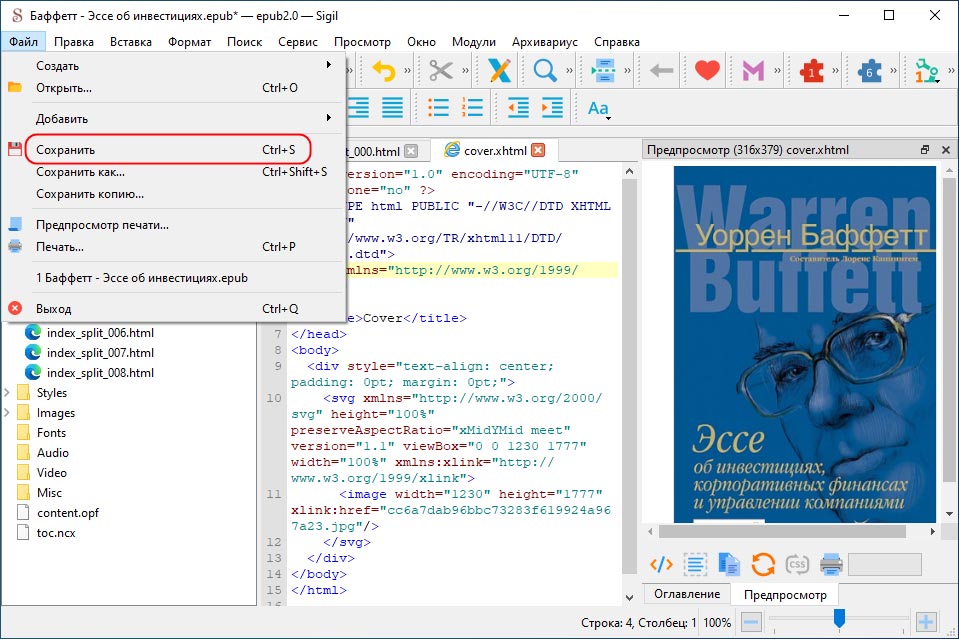959x639 pixels.
Task: Click the CSS icon in preview toolbar
Action: pyautogui.click(x=797, y=564)
